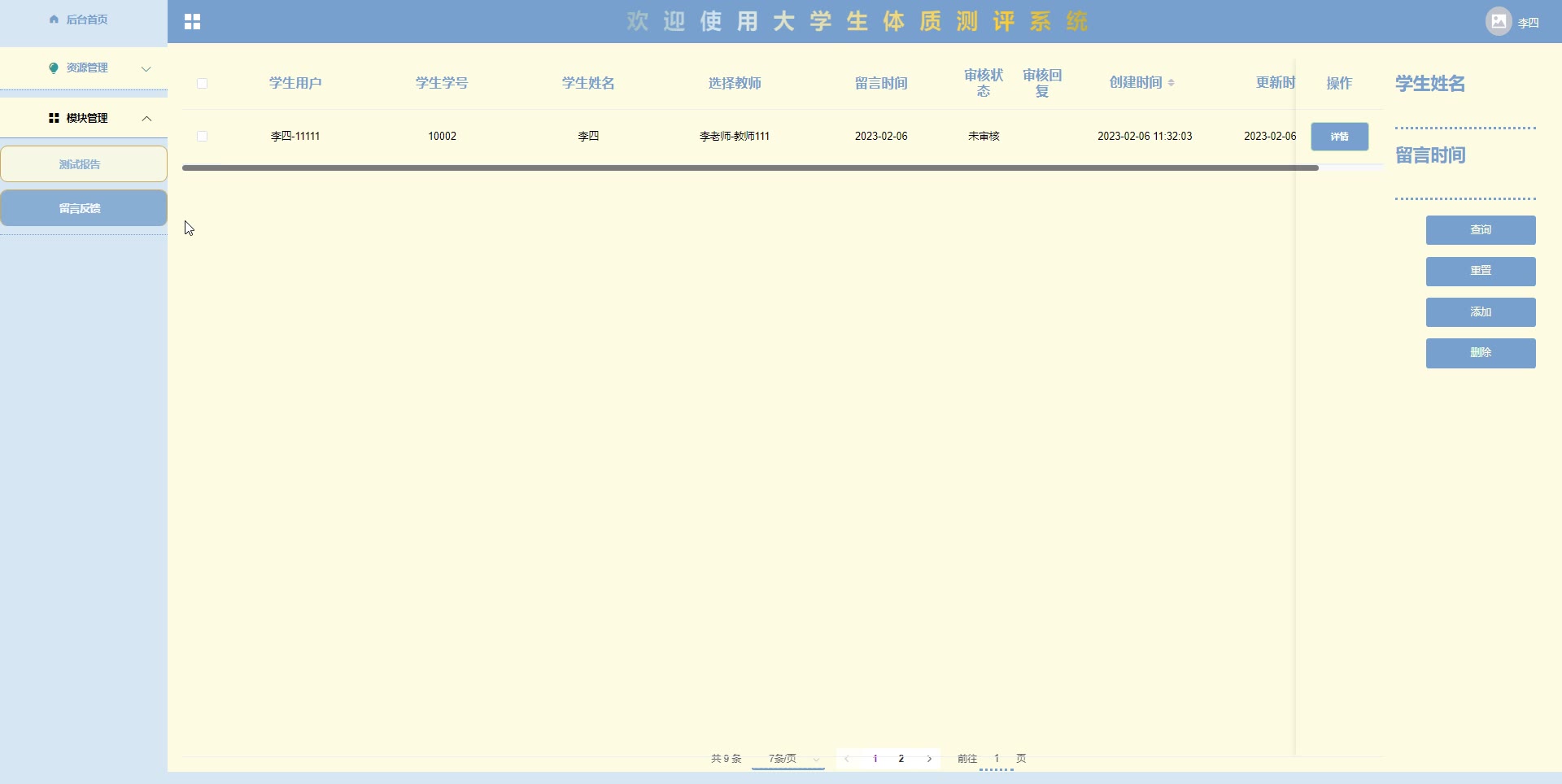Screen dimensions: 1562x784
Task: Expand the 资源管理 menu chevron
Action: tap(146, 69)
